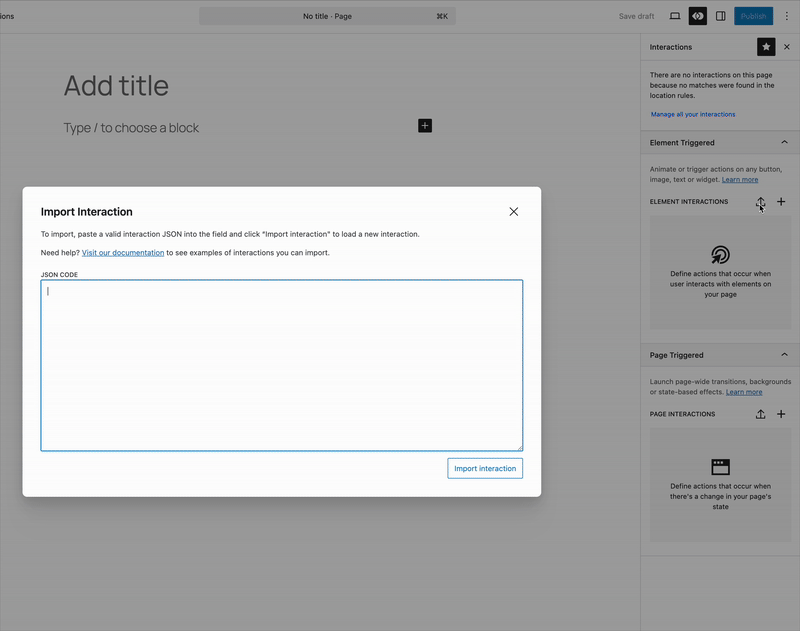The image size is (800, 631).
Task: Click the import icon for Page Interactions
Action: [x=760, y=414]
